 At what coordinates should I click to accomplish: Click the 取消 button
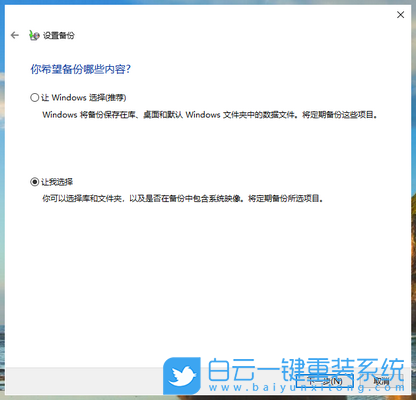382,381
